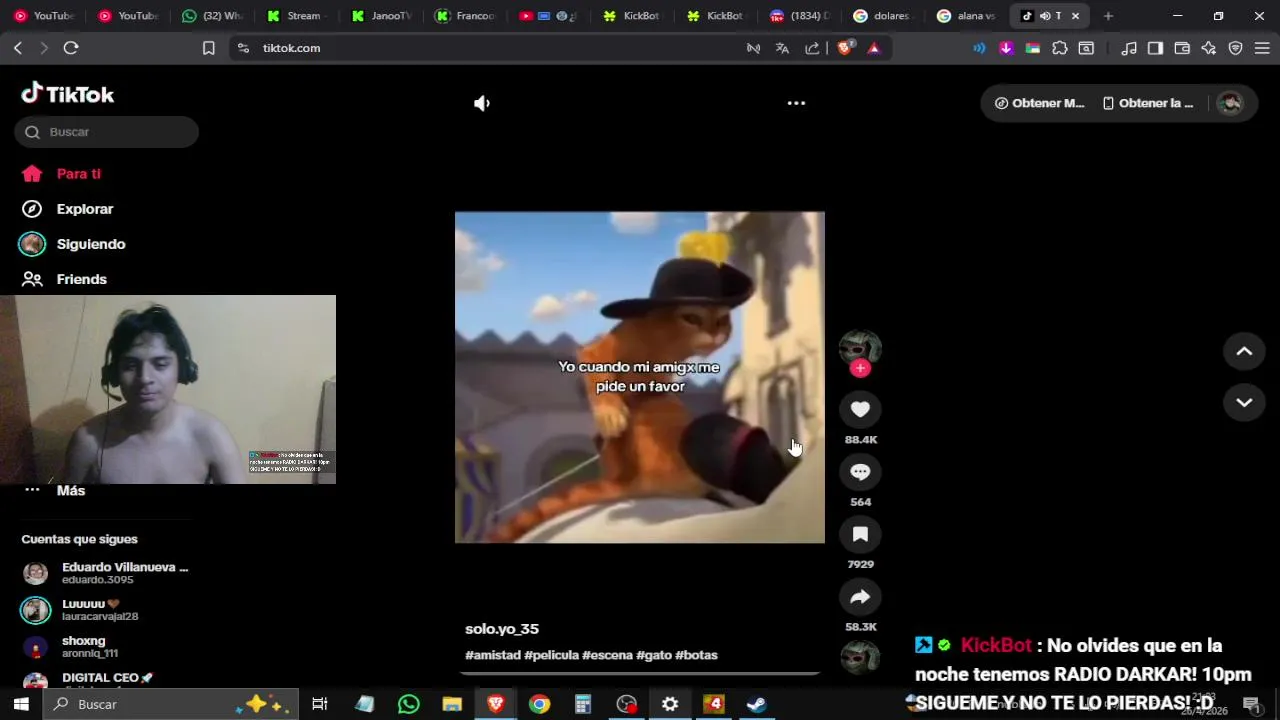Open WhatsApp from the taskbar
Viewport: 1280px width, 720px height.
pos(408,704)
